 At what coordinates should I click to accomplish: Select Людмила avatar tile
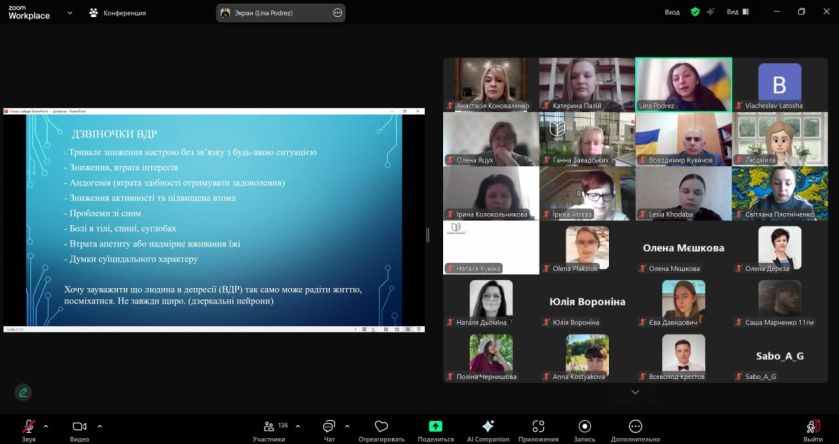click(780, 139)
